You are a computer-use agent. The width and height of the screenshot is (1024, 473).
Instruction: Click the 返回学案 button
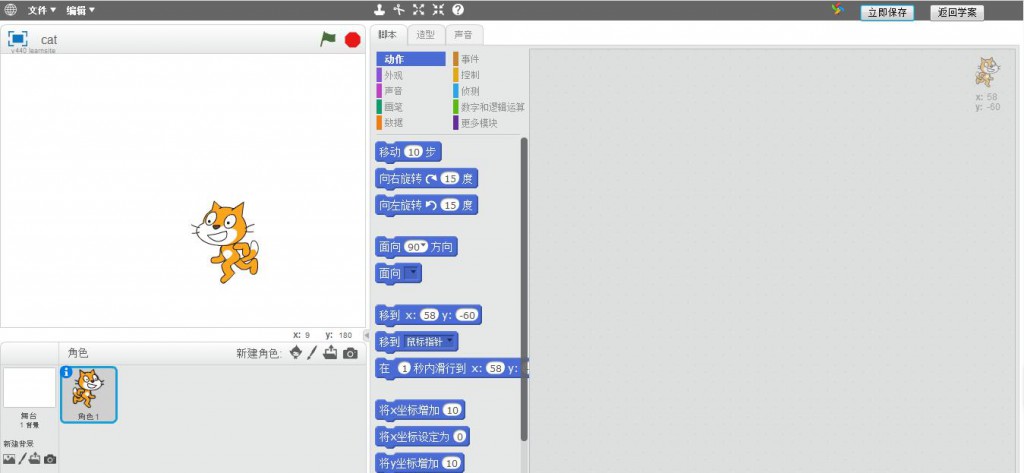(957, 12)
